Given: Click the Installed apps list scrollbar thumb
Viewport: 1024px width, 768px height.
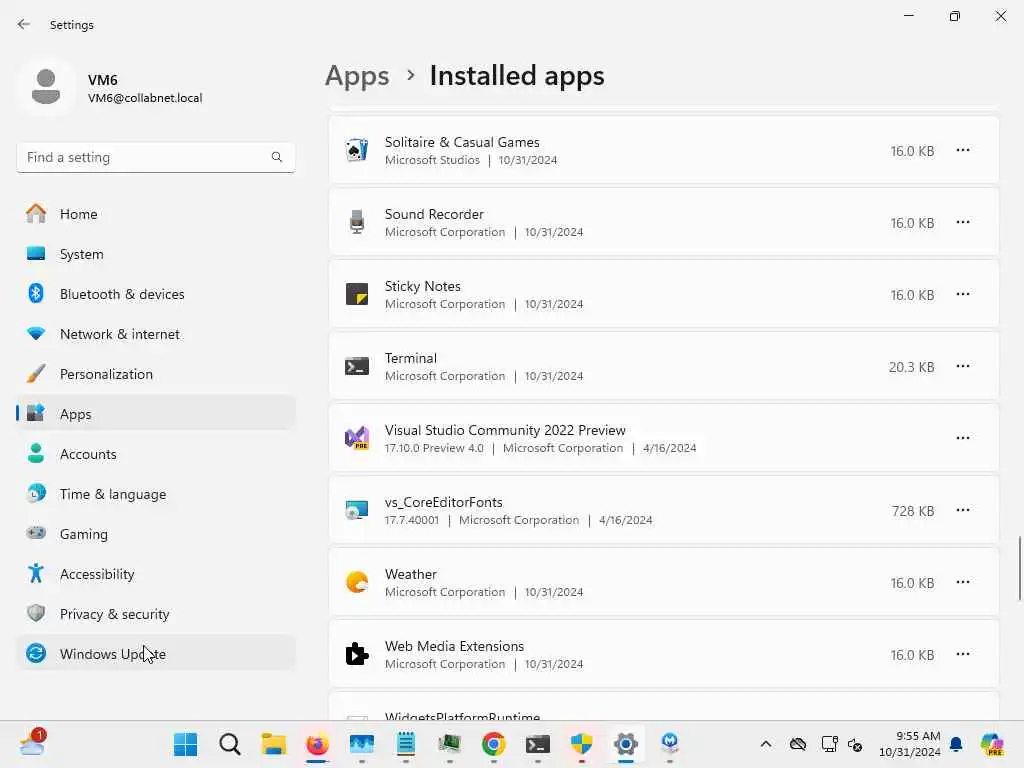Looking at the screenshot, I should pos(1019,568).
